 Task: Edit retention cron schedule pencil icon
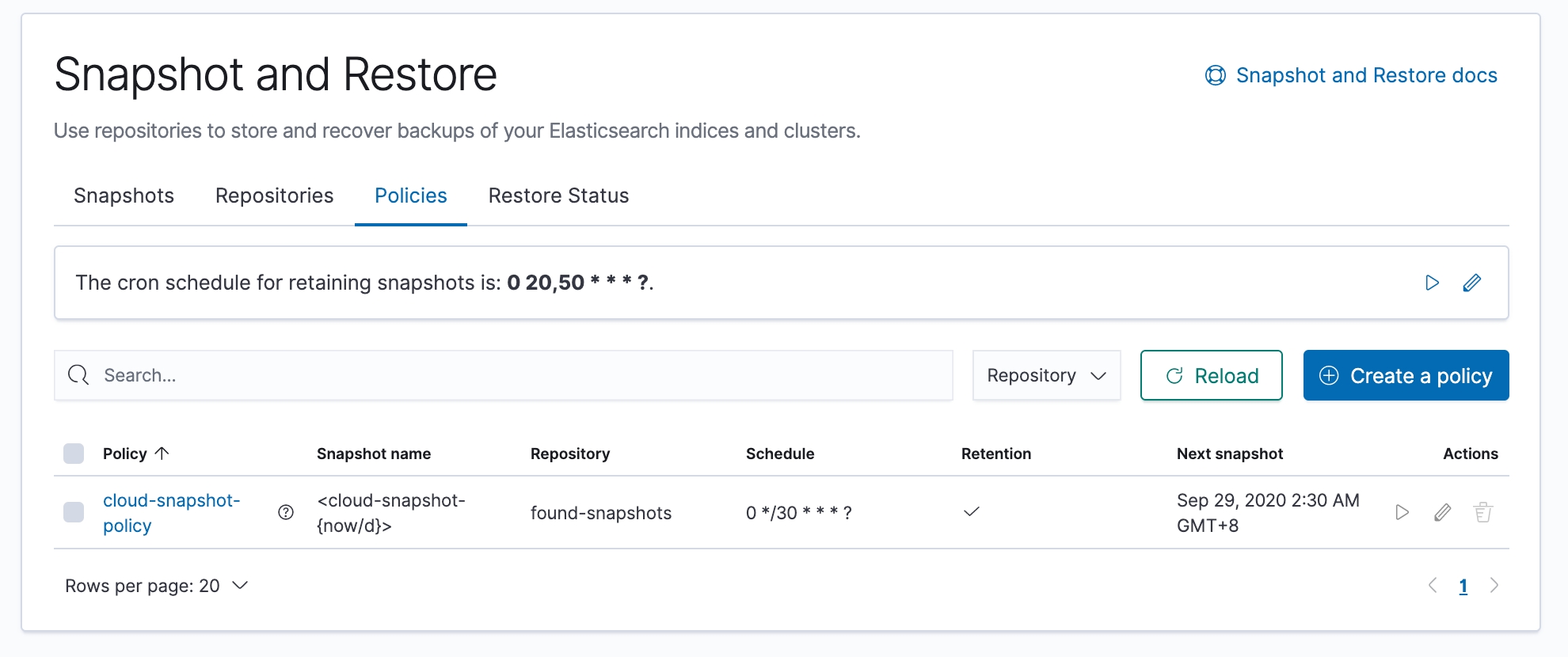click(1471, 283)
